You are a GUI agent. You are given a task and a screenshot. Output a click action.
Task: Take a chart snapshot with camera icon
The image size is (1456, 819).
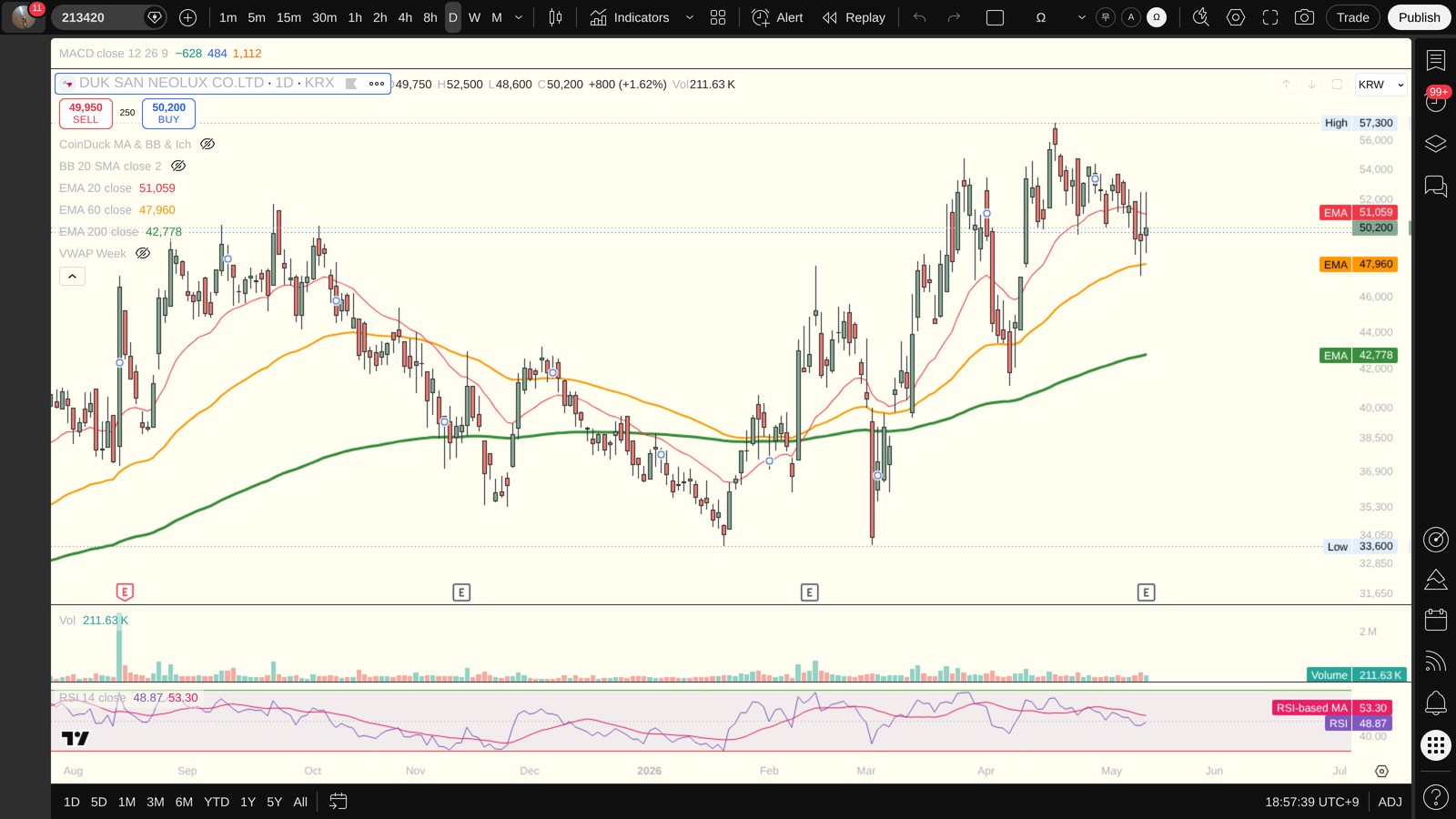click(x=1304, y=17)
